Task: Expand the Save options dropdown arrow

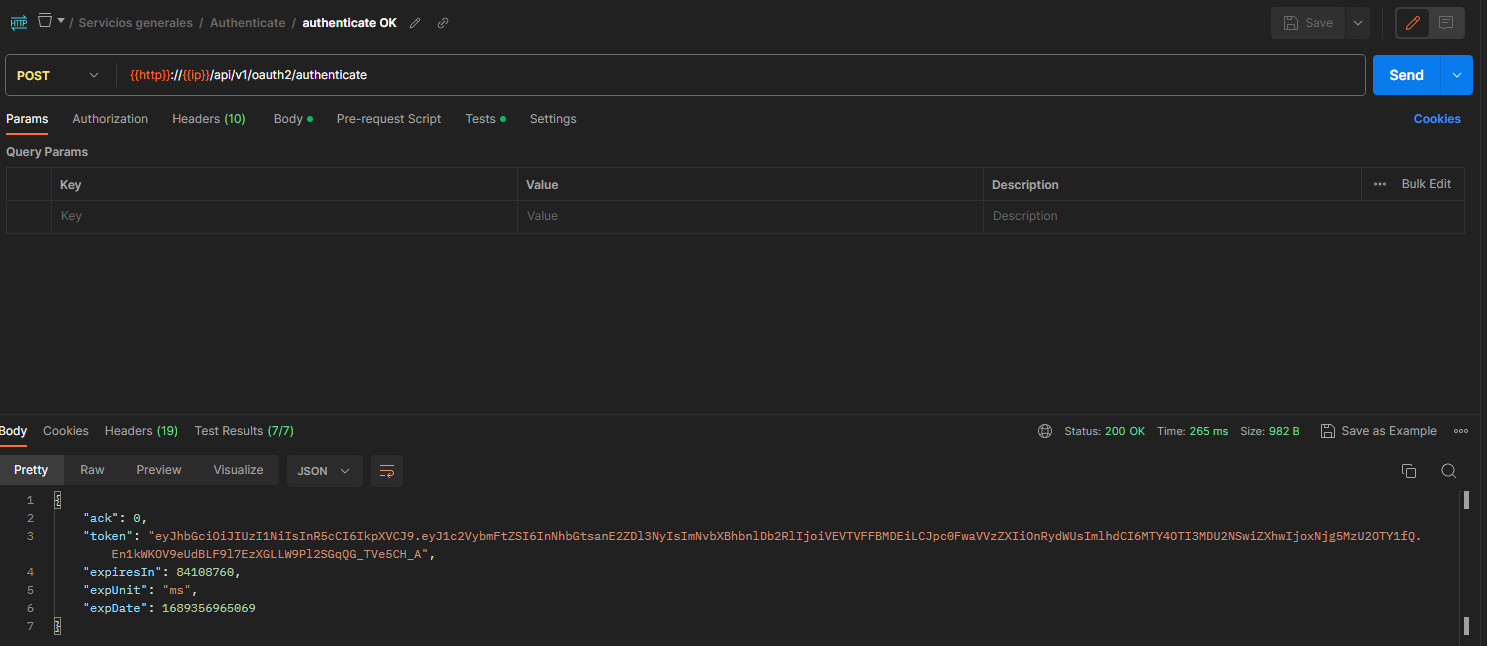Action: pyautogui.click(x=1358, y=23)
